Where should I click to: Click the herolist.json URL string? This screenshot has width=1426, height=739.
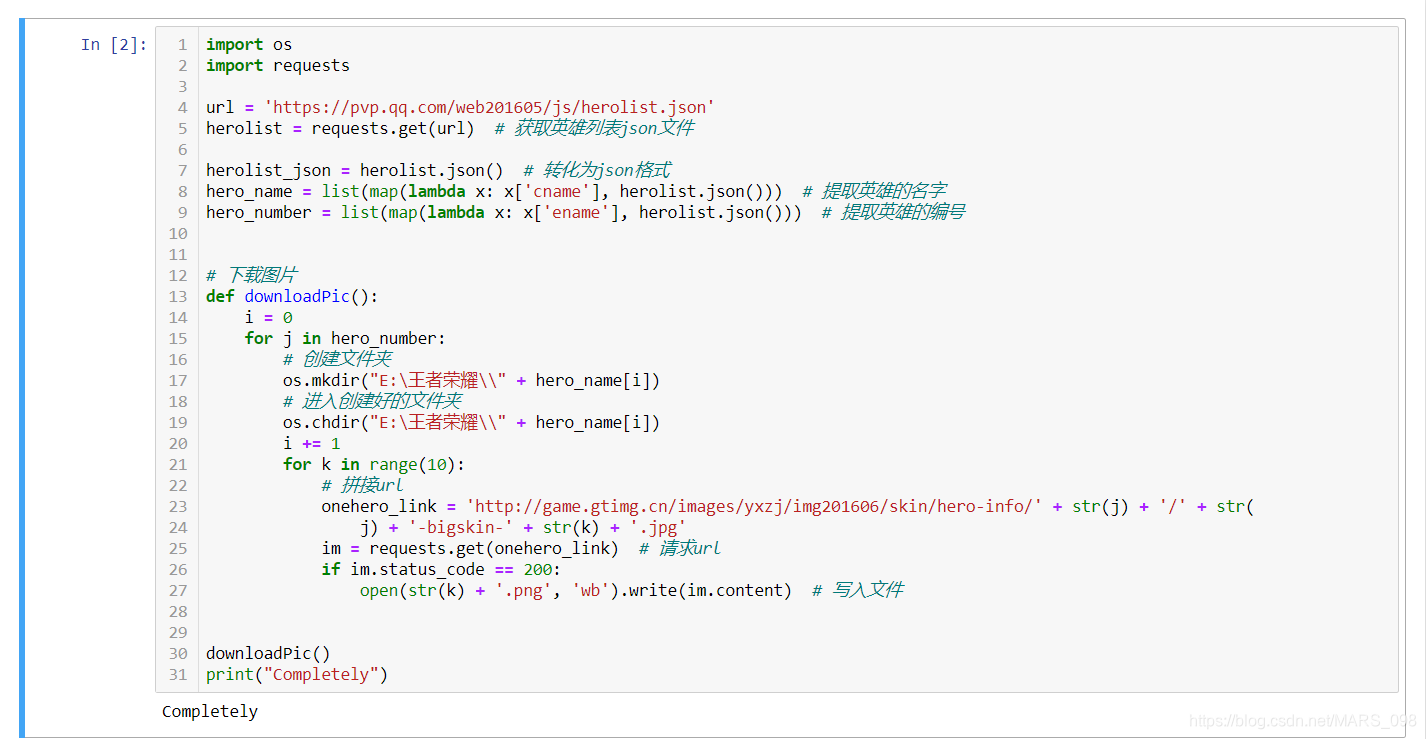coord(489,107)
